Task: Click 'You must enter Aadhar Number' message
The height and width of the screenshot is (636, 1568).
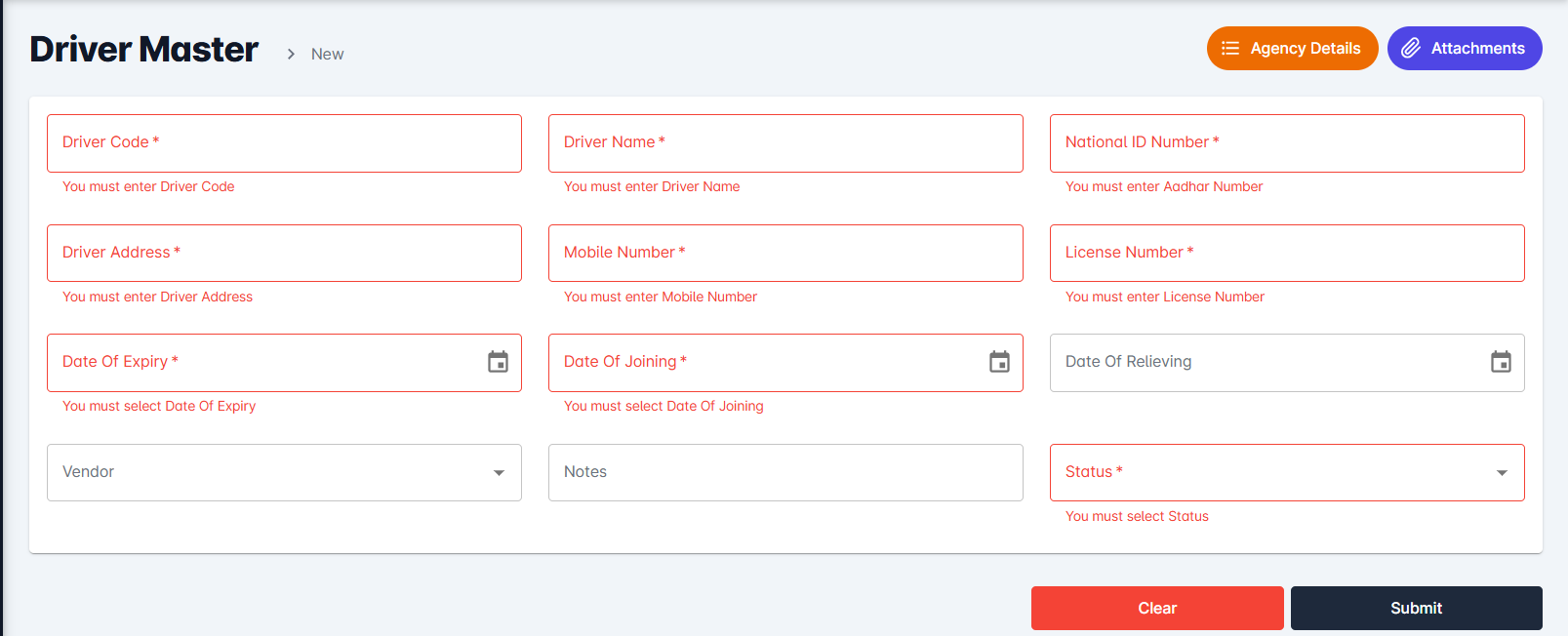Action: point(1164,186)
